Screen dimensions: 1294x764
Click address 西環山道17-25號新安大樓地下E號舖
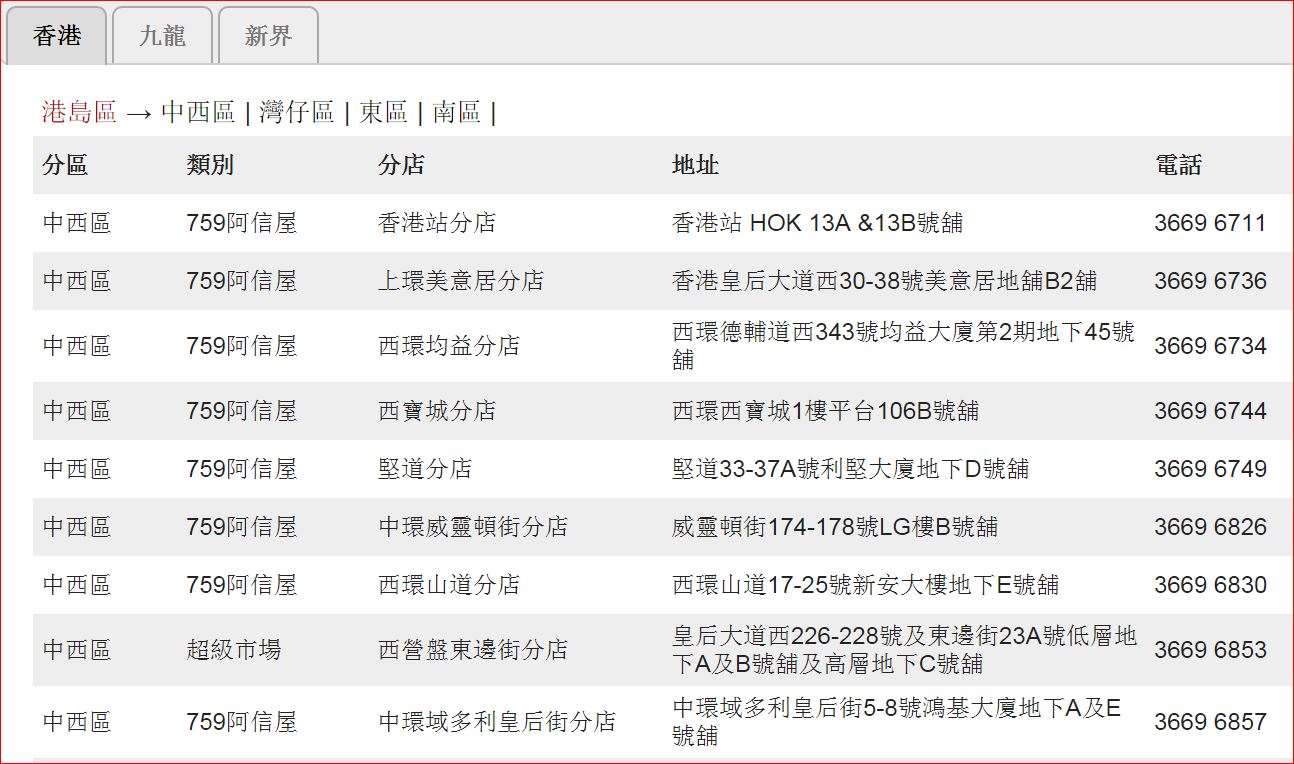tap(865, 585)
